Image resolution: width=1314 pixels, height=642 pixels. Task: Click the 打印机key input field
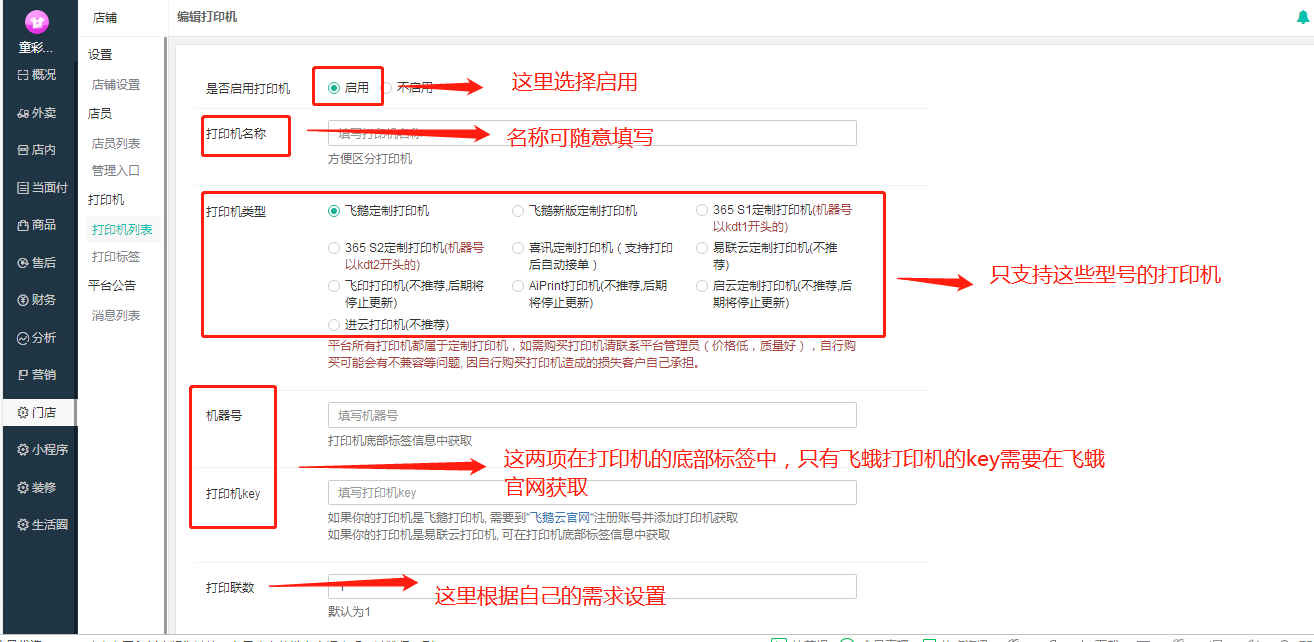(592, 493)
